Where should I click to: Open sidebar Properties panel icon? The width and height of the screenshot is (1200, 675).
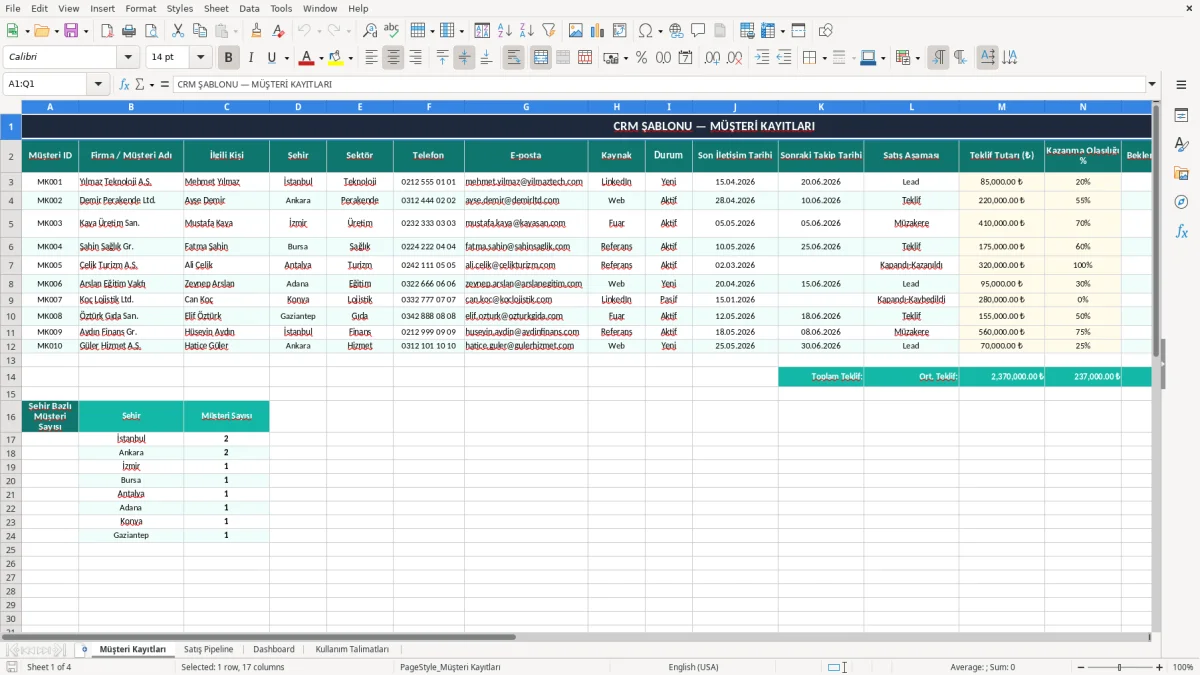point(1181,115)
